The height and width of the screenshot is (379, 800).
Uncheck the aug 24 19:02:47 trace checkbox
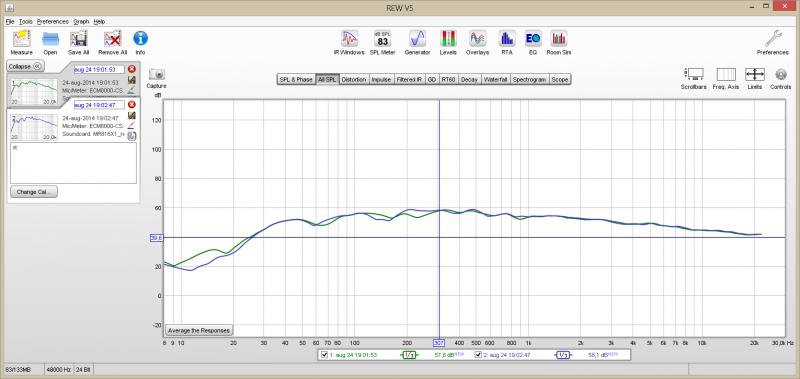[x=478, y=355]
